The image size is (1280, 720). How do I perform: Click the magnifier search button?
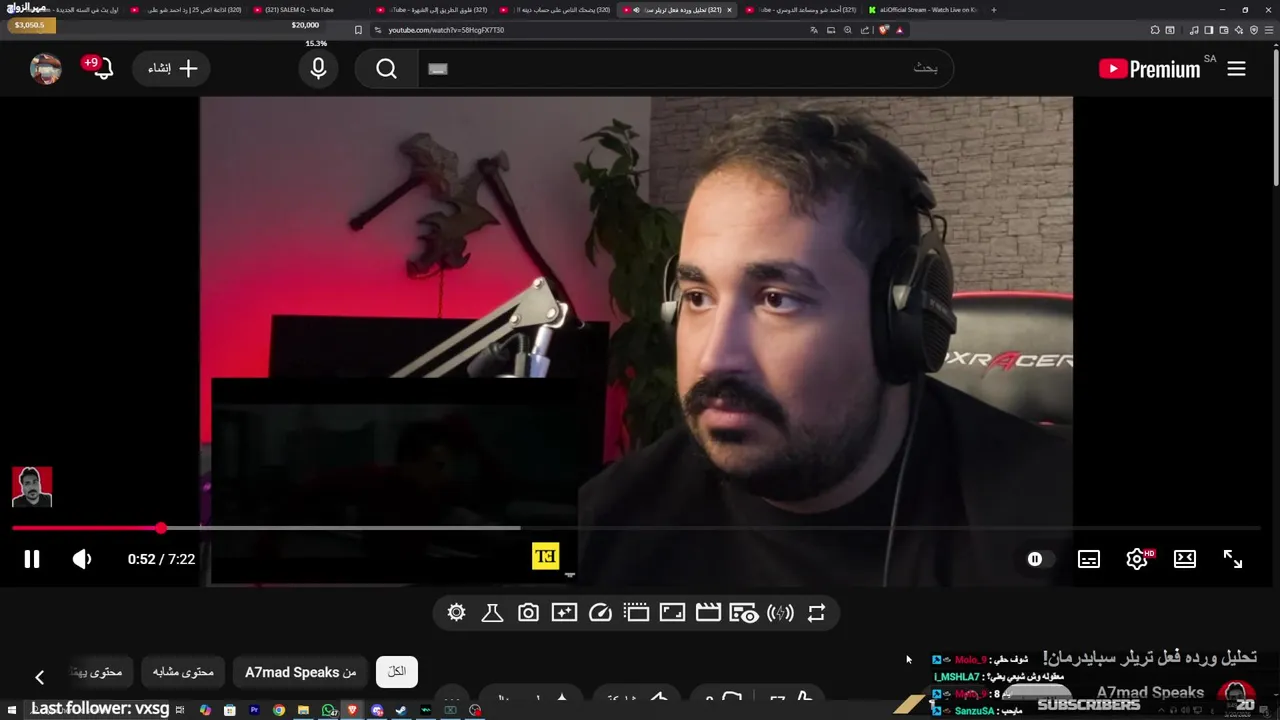(386, 69)
